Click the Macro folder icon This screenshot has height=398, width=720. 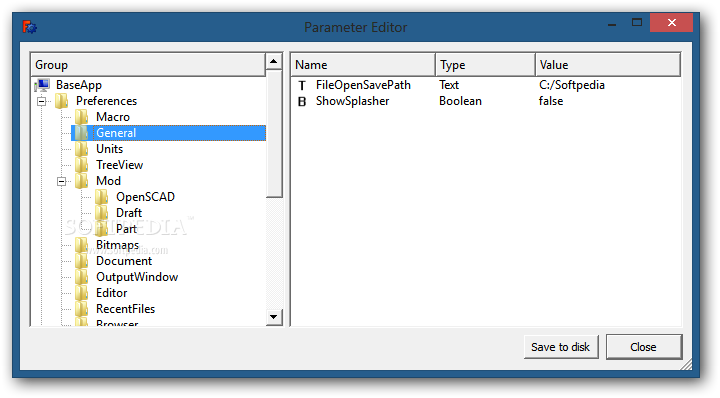(82, 117)
